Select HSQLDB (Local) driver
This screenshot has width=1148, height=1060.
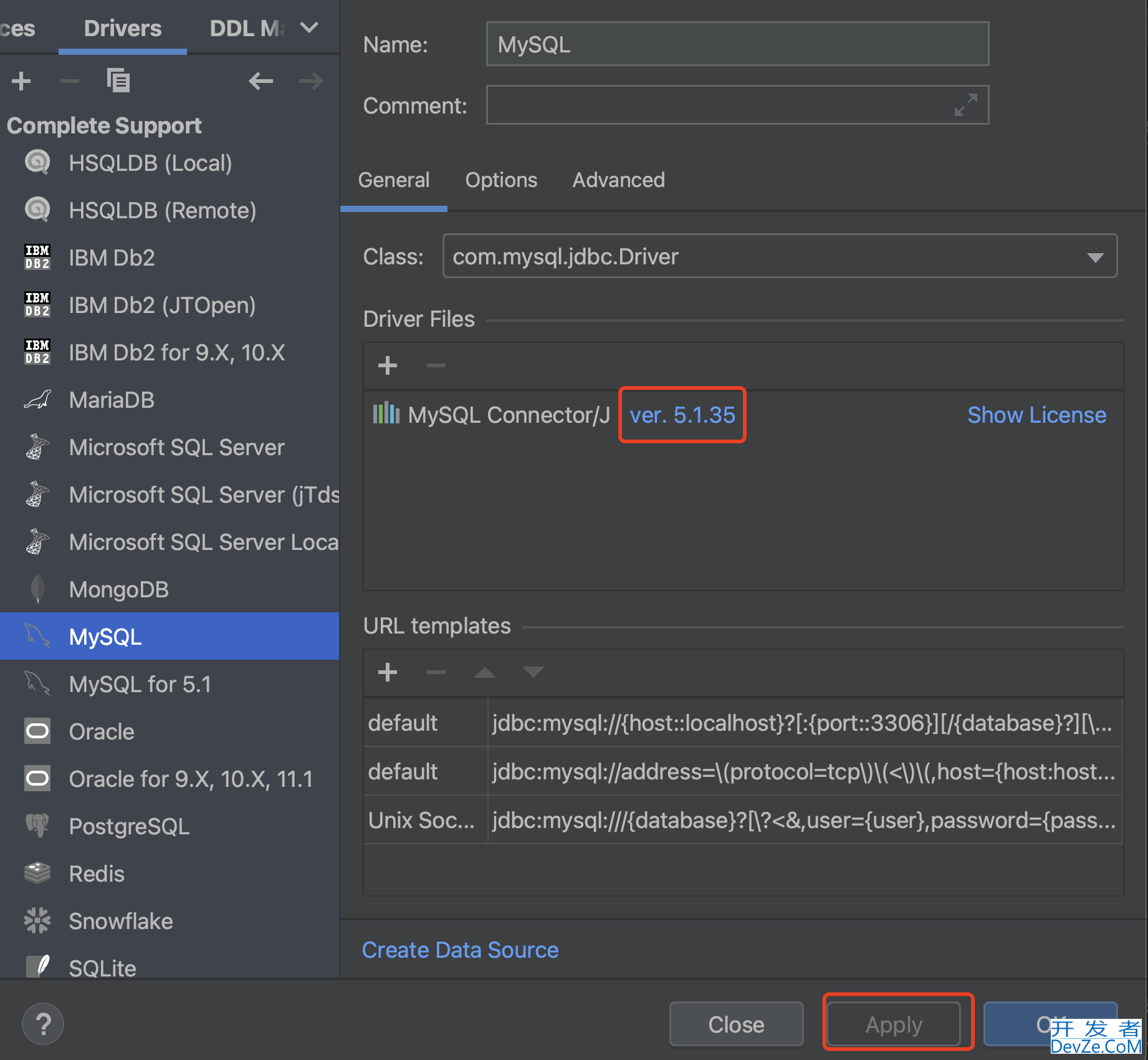click(170, 163)
